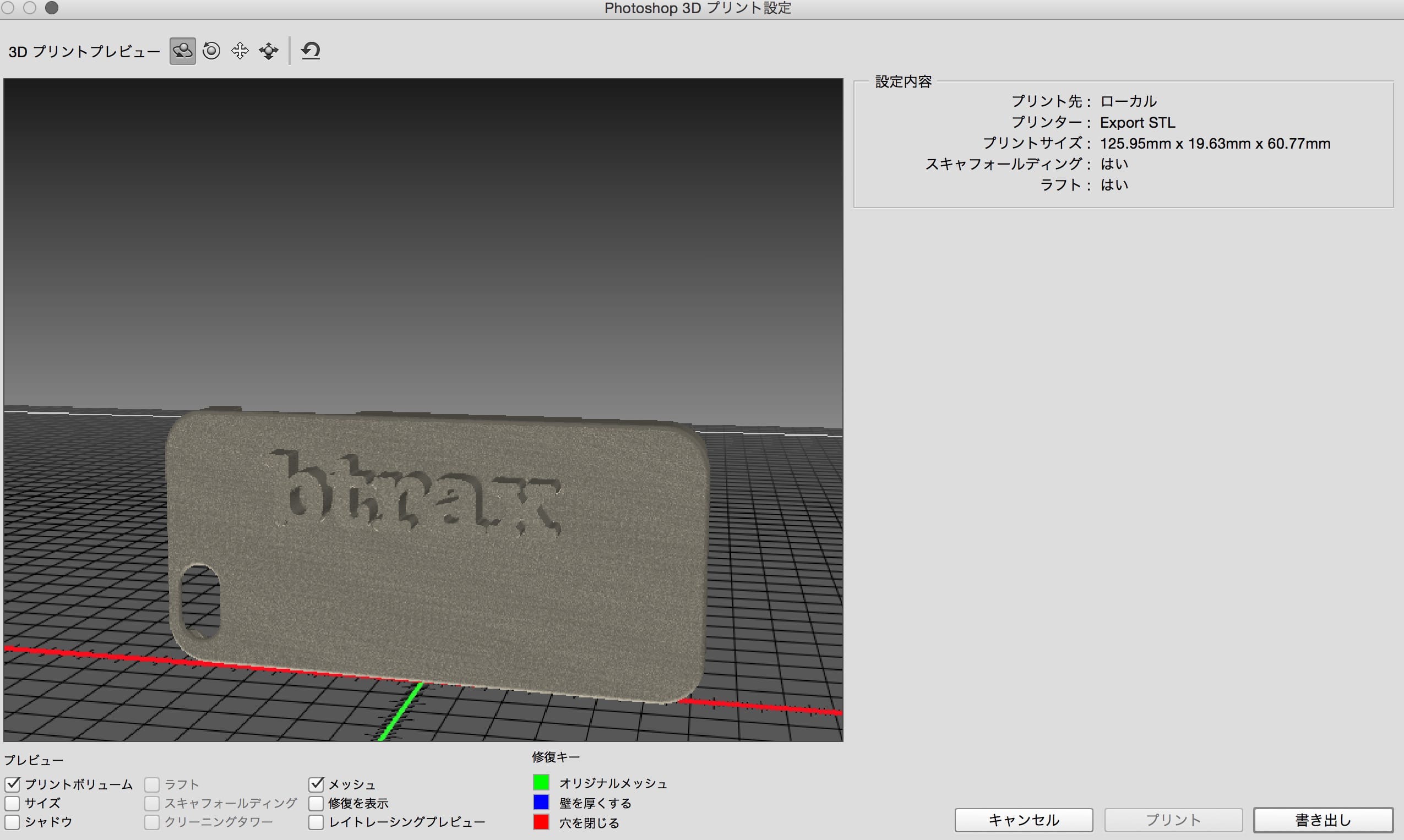
Task: Uncheck the メッシュ checkbox
Action: coord(316,784)
